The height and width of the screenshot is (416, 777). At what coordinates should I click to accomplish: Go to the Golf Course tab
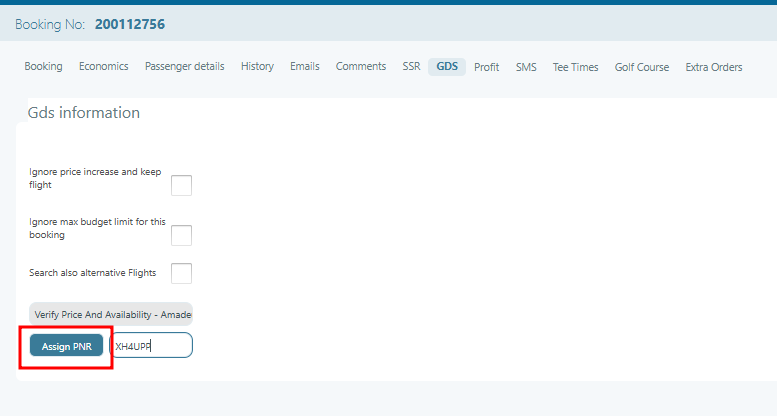[x=642, y=67]
